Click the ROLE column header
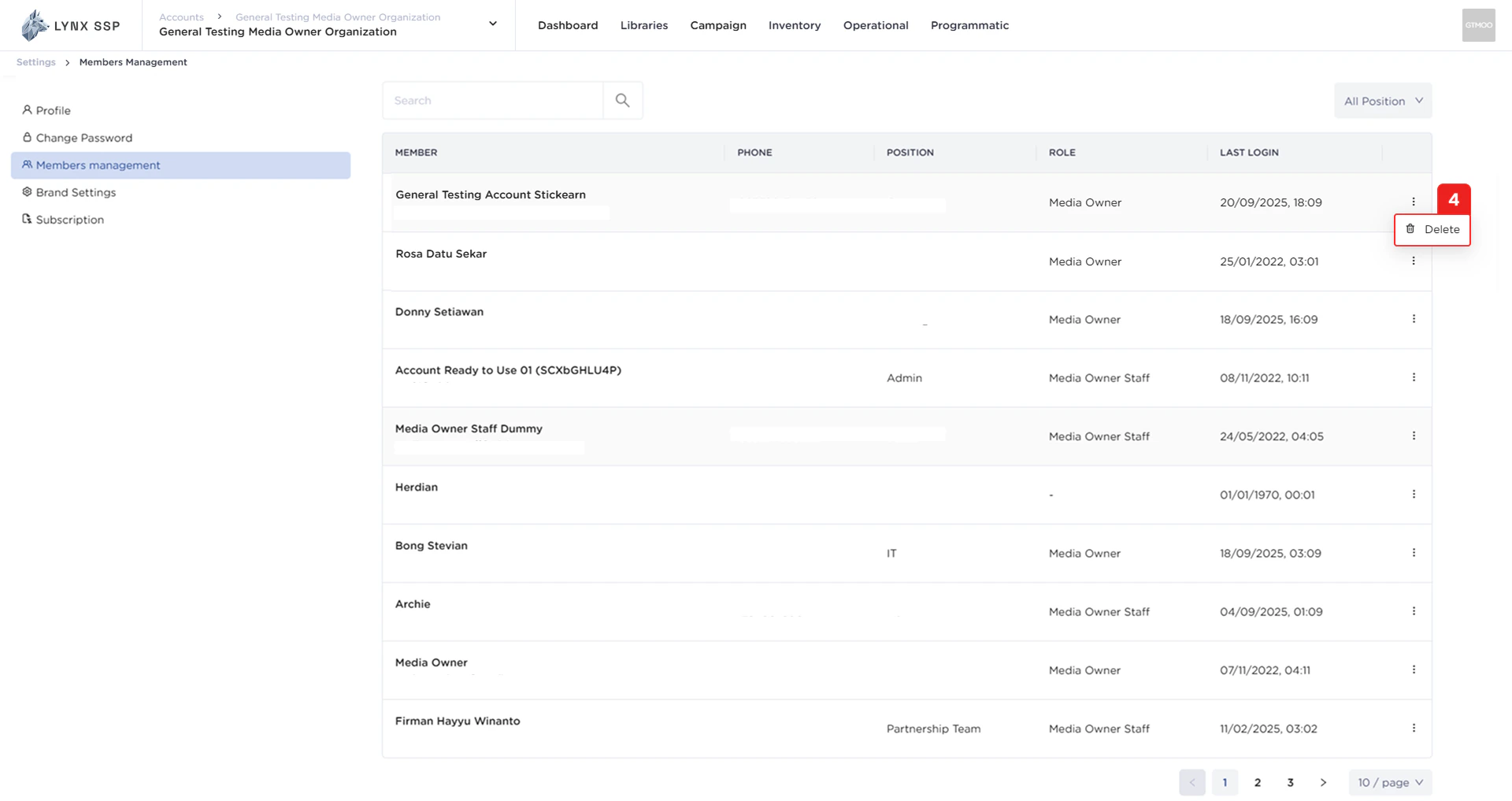 1062,153
